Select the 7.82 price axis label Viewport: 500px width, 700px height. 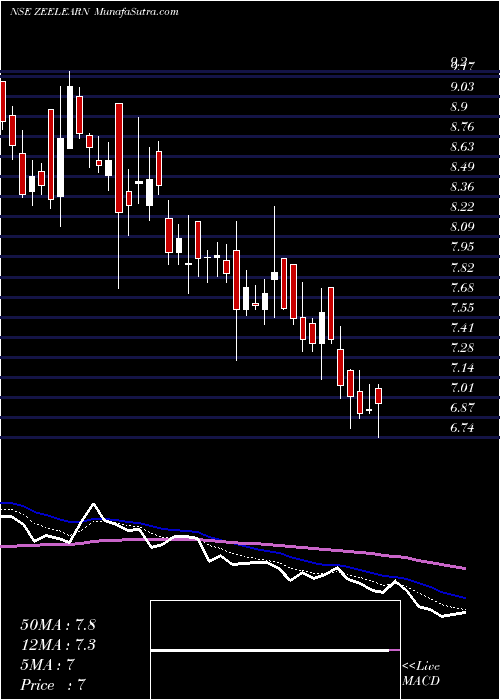click(462, 267)
